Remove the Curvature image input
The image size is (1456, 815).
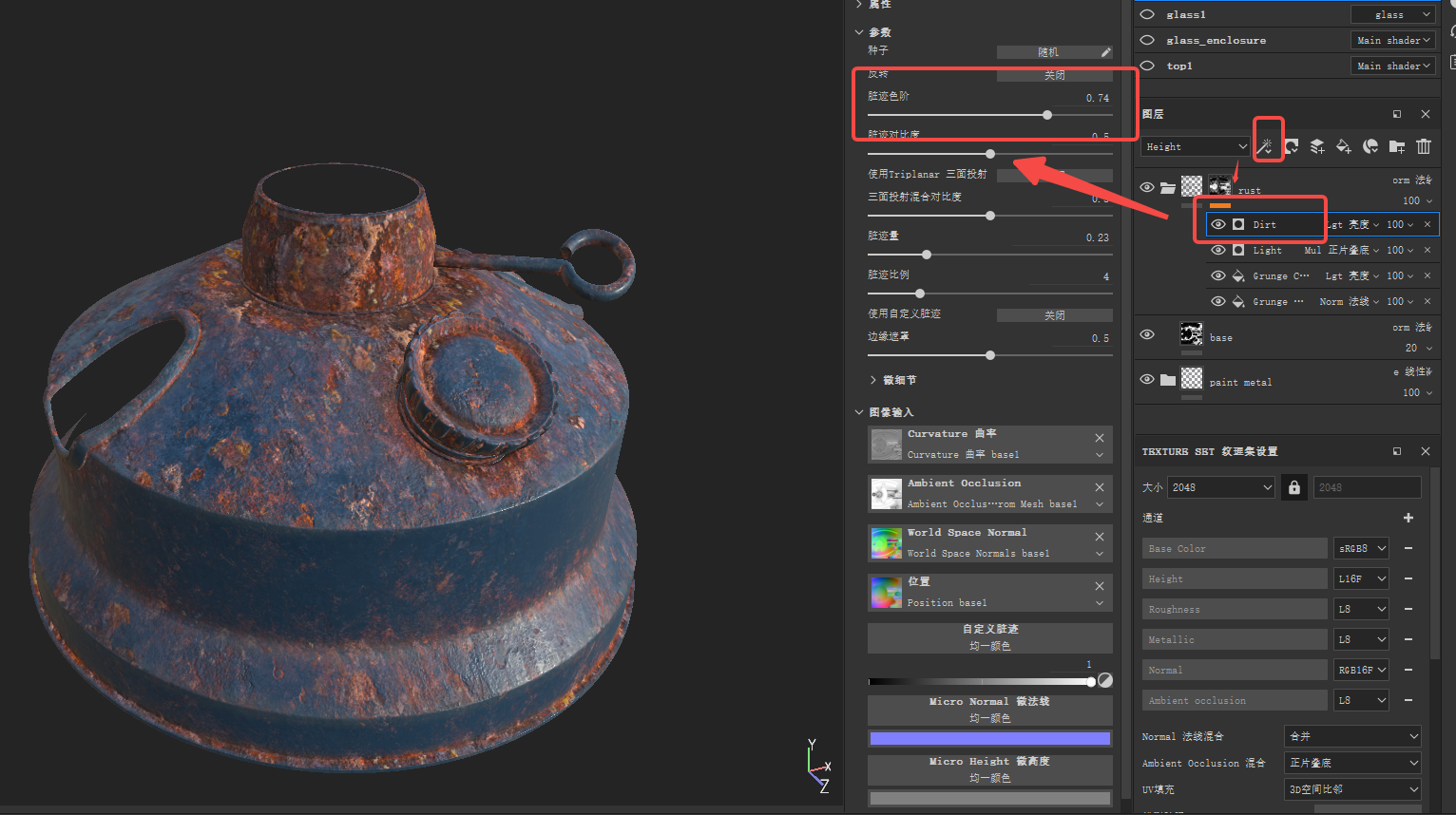[1100, 438]
